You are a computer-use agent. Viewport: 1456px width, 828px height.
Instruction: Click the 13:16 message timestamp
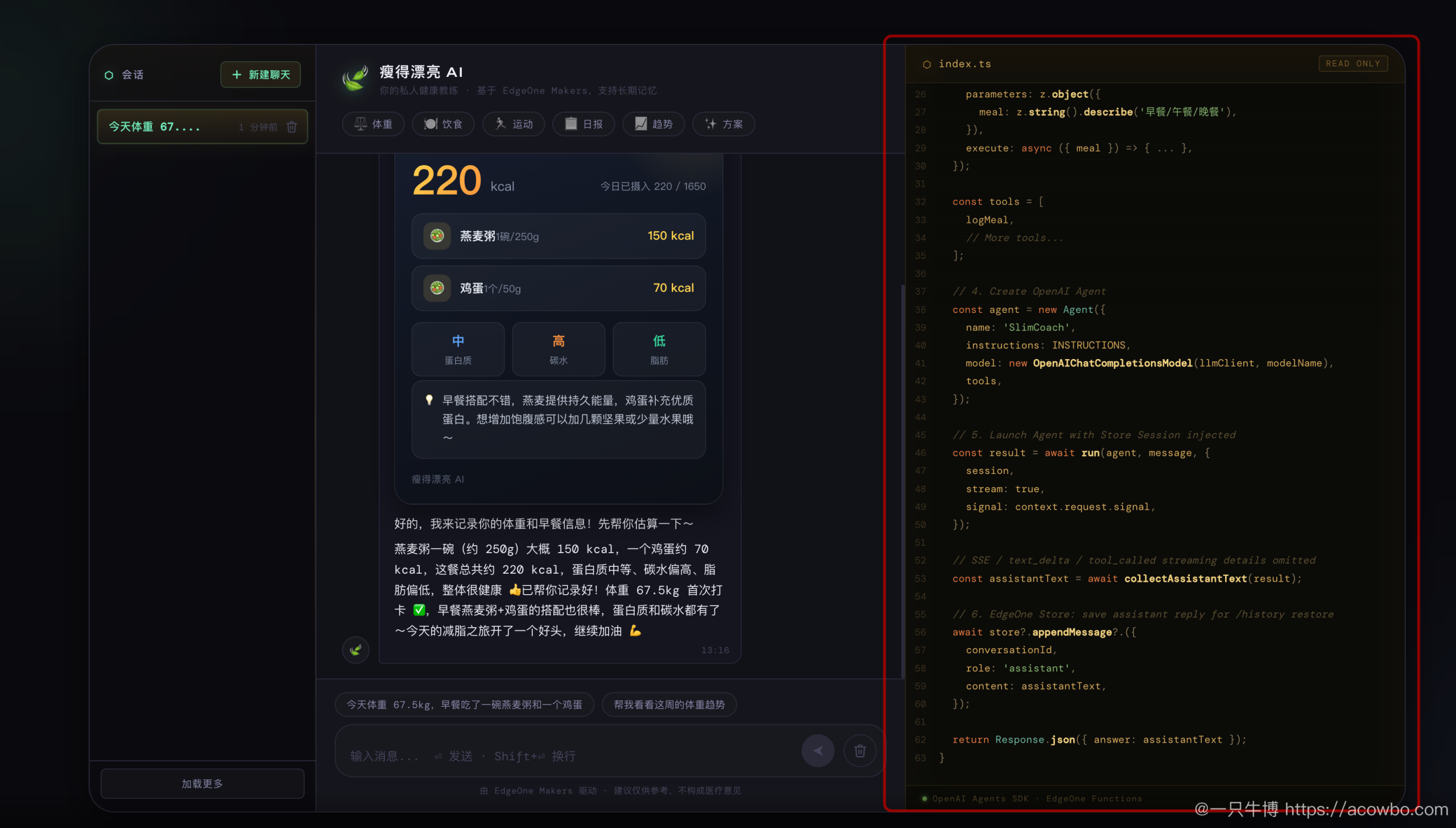click(x=715, y=650)
